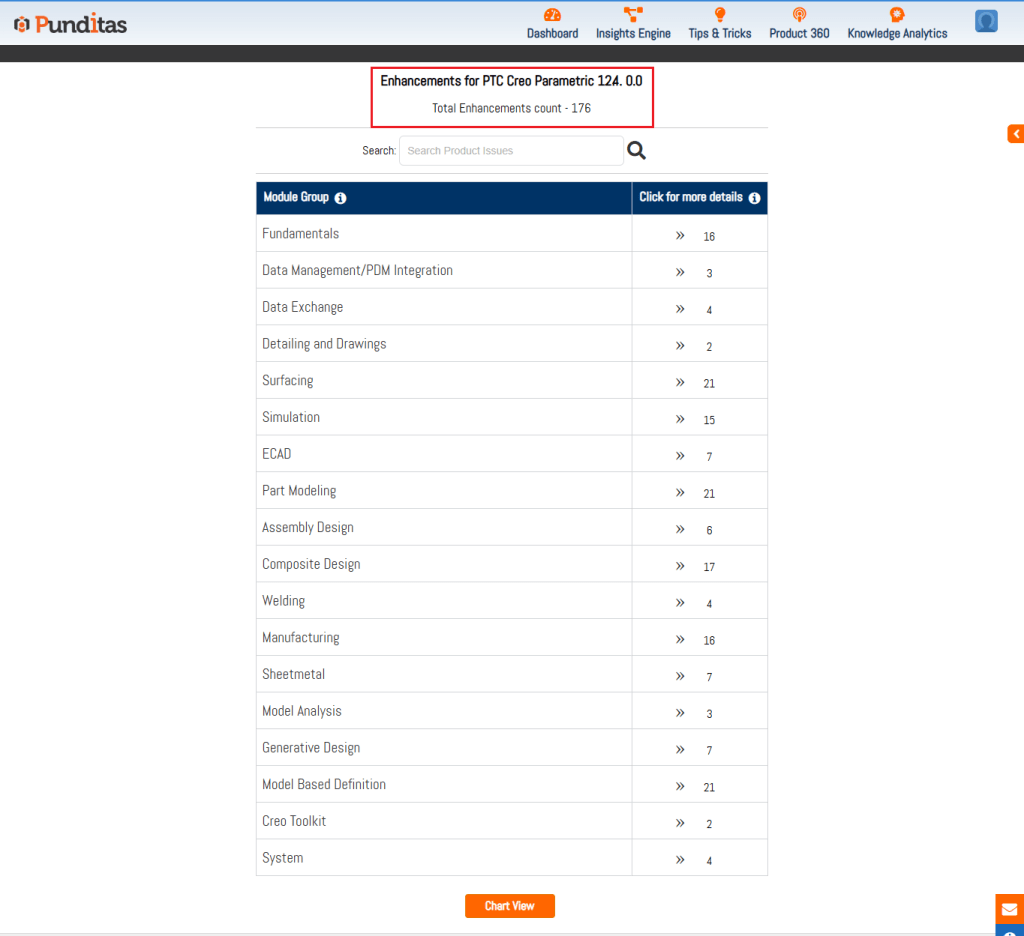Open Tips & Tricks lightbulb icon
The image size is (1024, 936).
tap(719, 15)
